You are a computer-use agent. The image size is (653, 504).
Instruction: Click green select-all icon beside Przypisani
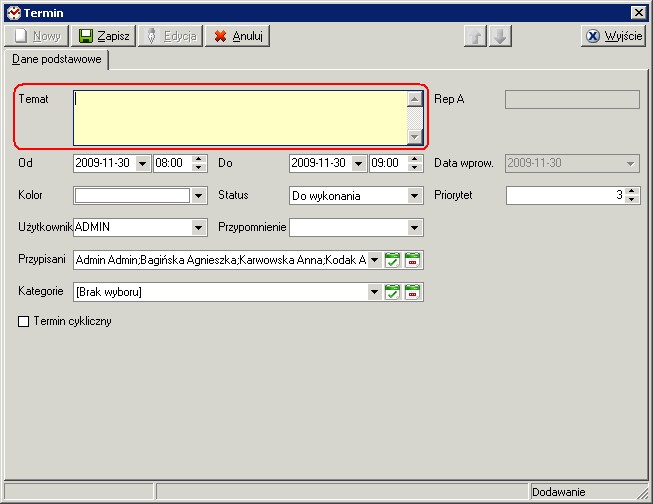click(x=393, y=260)
